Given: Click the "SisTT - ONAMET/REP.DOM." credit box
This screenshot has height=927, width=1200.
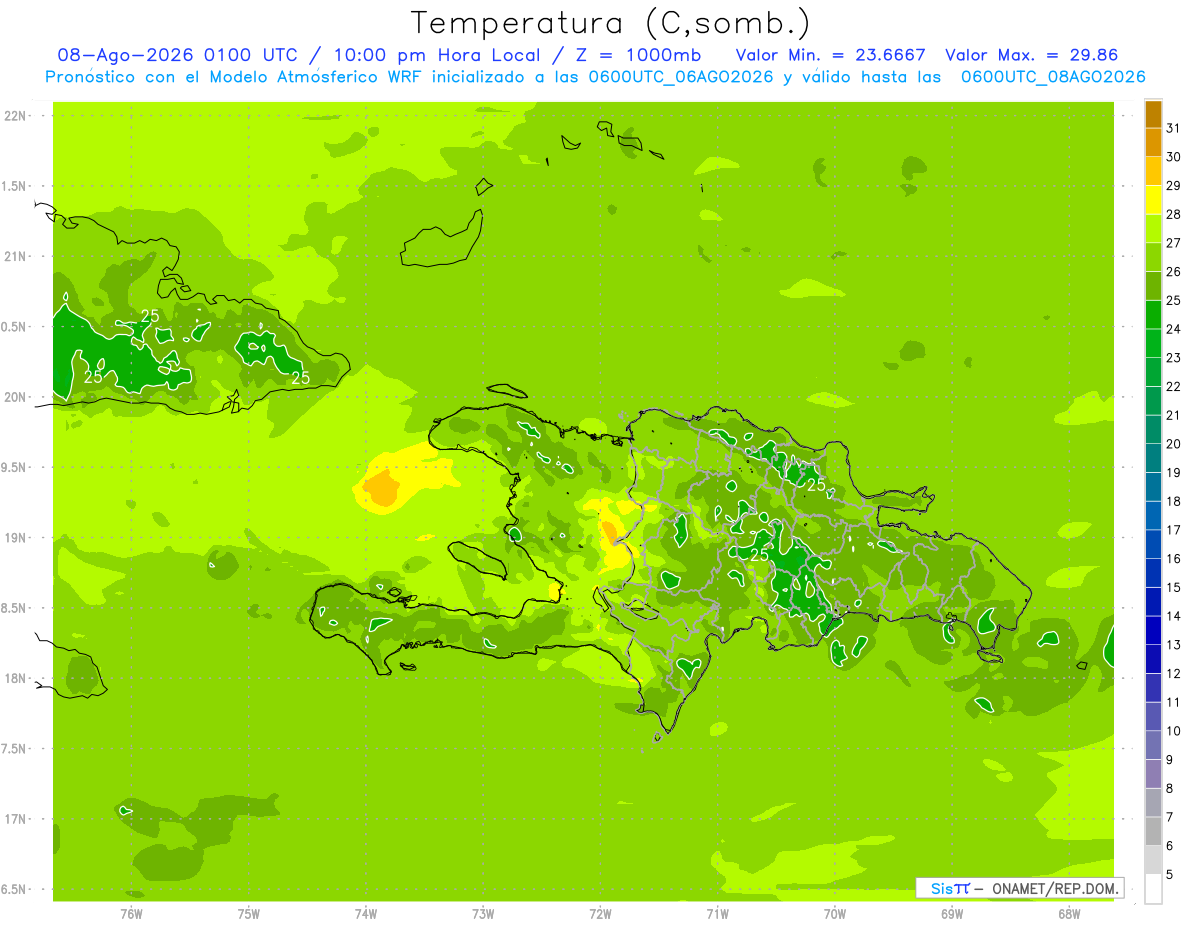Looking at the screenshot, I should pyautogui.click(x=1019, y=888).
